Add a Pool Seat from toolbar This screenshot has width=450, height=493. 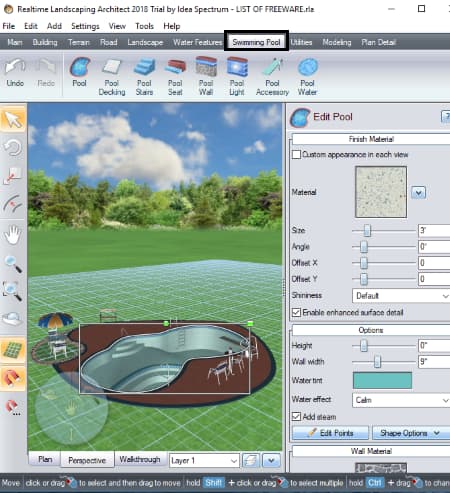pyautogui.click(x=175, y=77)
